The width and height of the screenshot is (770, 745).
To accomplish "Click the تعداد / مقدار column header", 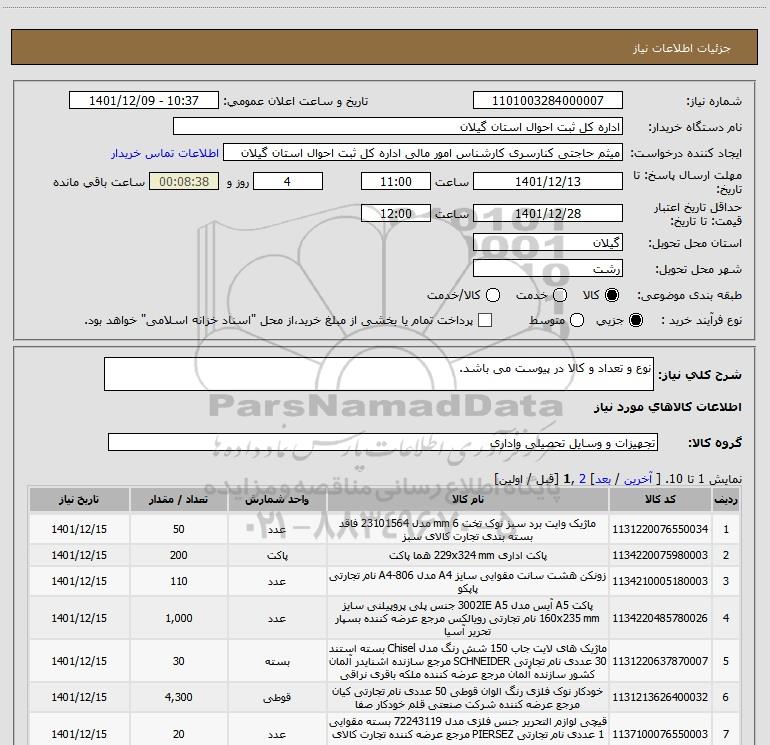I will [178, 499].
